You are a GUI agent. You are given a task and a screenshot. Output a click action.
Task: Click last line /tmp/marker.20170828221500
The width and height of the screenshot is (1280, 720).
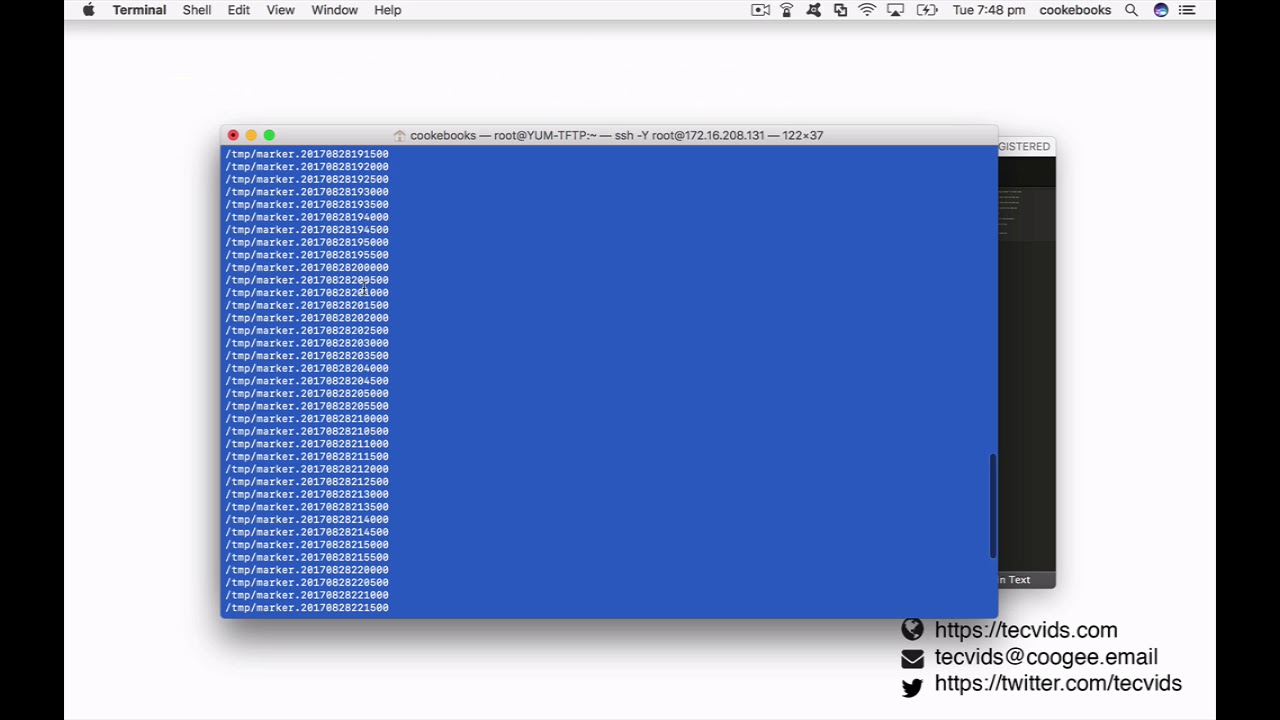click(x=307, y=608)
